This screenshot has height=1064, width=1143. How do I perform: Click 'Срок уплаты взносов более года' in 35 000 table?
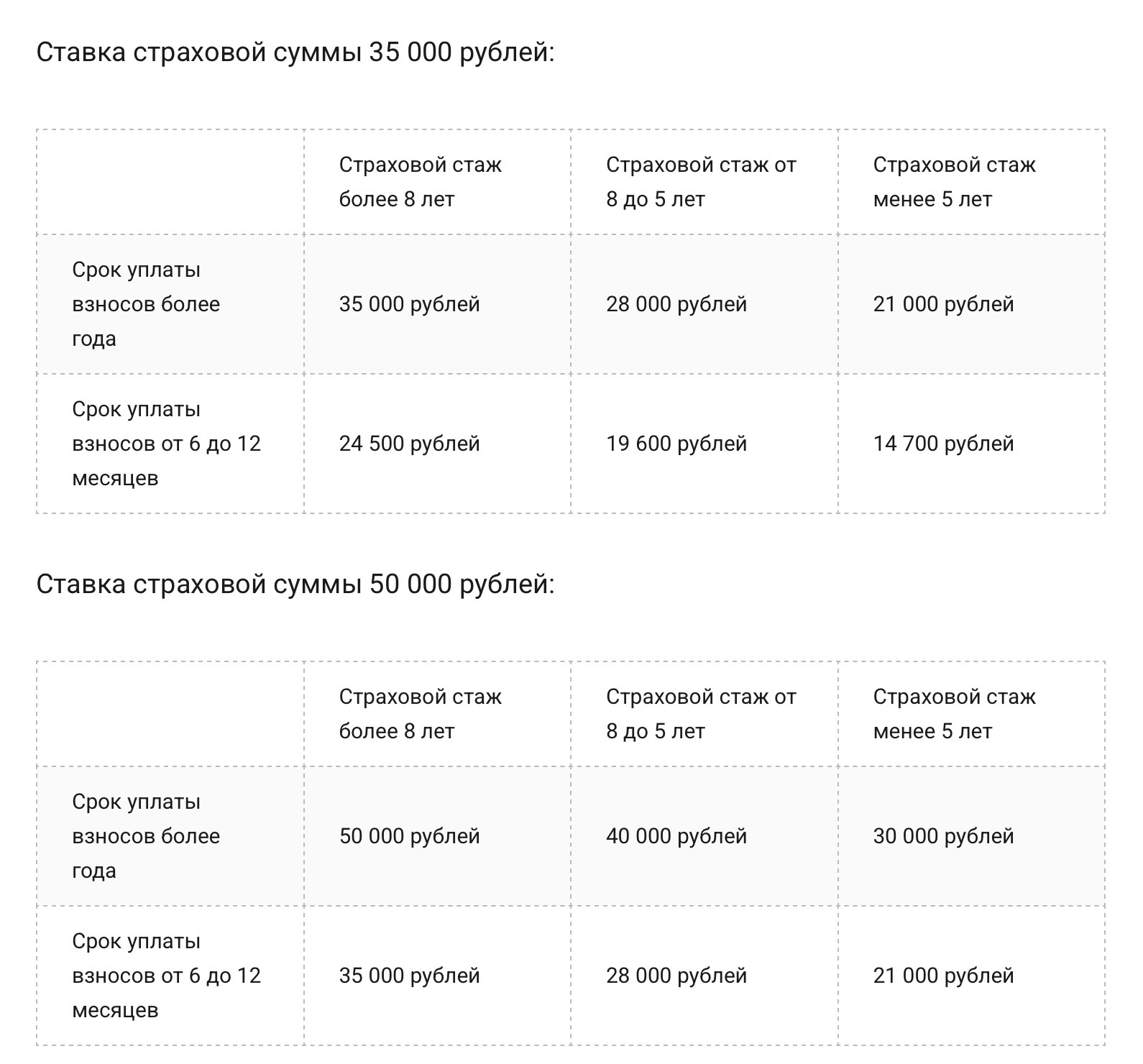click(146, 304)
